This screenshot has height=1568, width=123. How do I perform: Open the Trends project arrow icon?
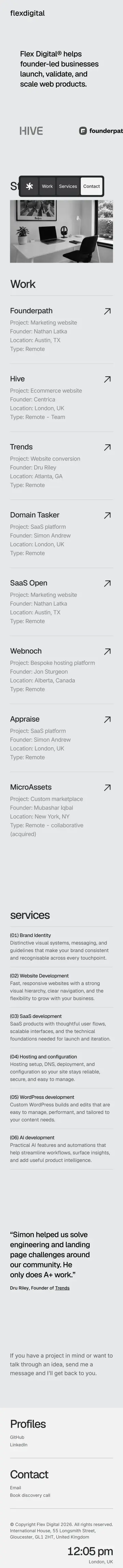pos(107,447)
